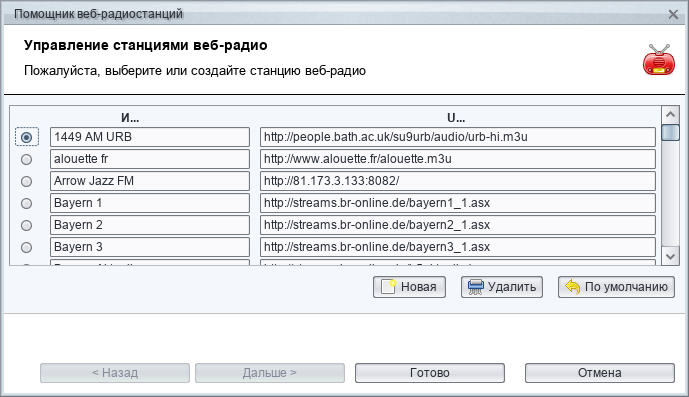Select the alouette fr station radio button
This screenshot has width=689, height=397.
(27, 159)
